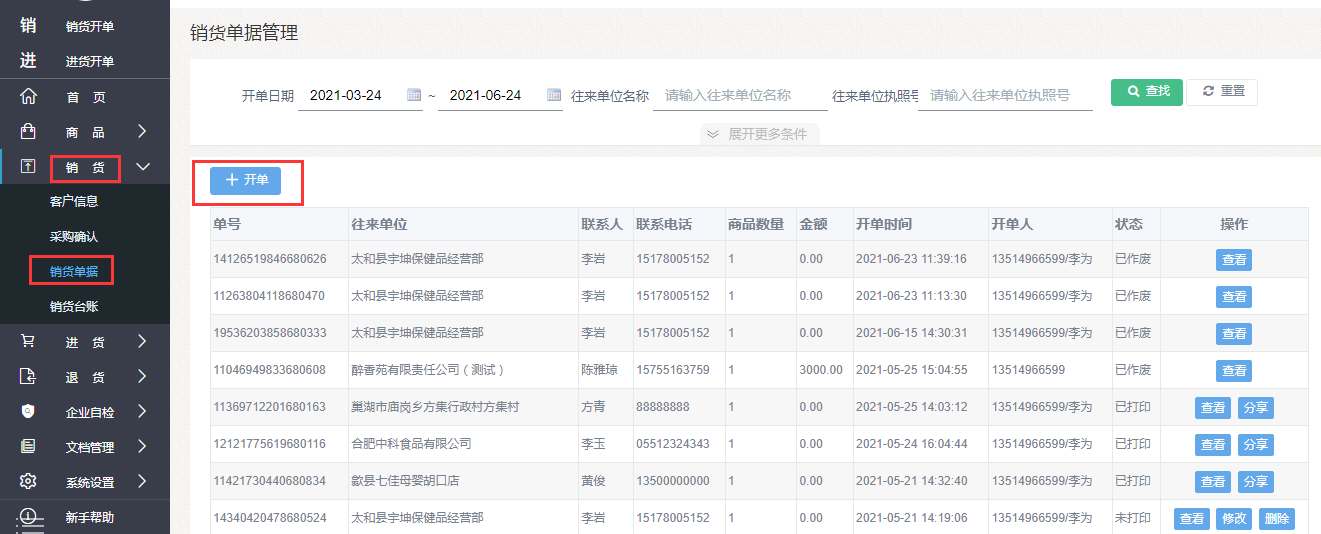Click the home icon beside 首页
Image resolution: width=1321 pixels, height=534 pixels.
(x=28, y=97)
